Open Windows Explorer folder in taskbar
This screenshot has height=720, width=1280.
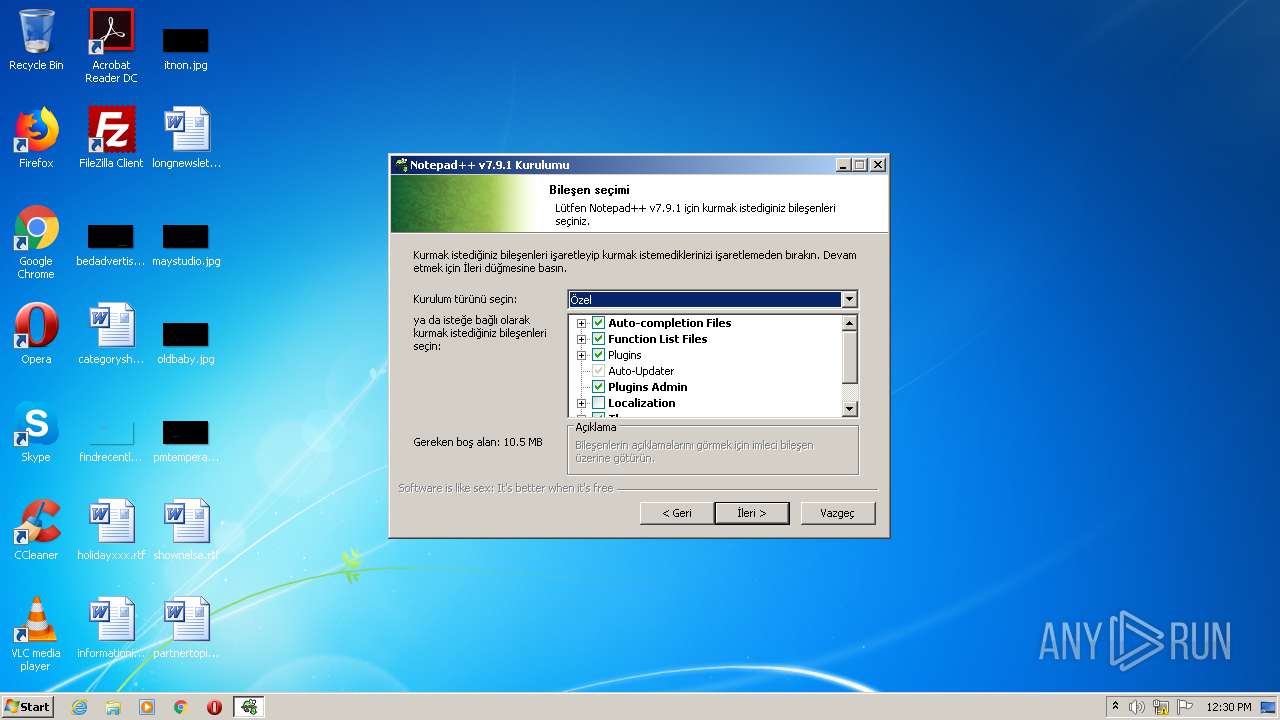tap(113, 707)
